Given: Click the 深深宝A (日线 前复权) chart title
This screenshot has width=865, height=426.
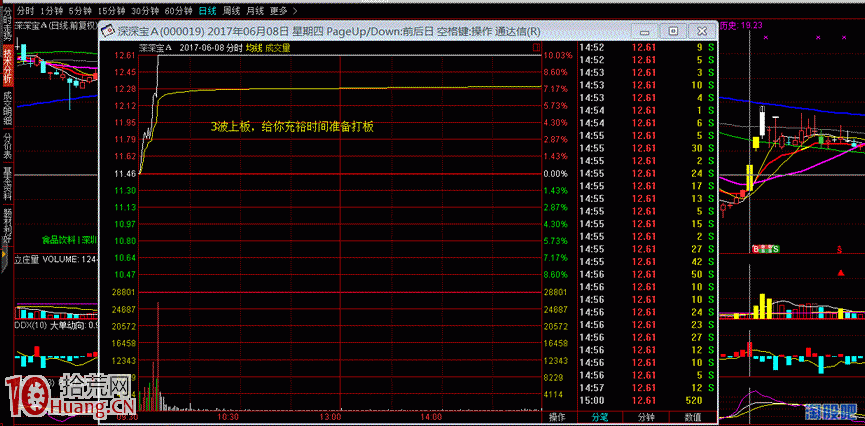Looking at the screenshot, I should (56, 25).
